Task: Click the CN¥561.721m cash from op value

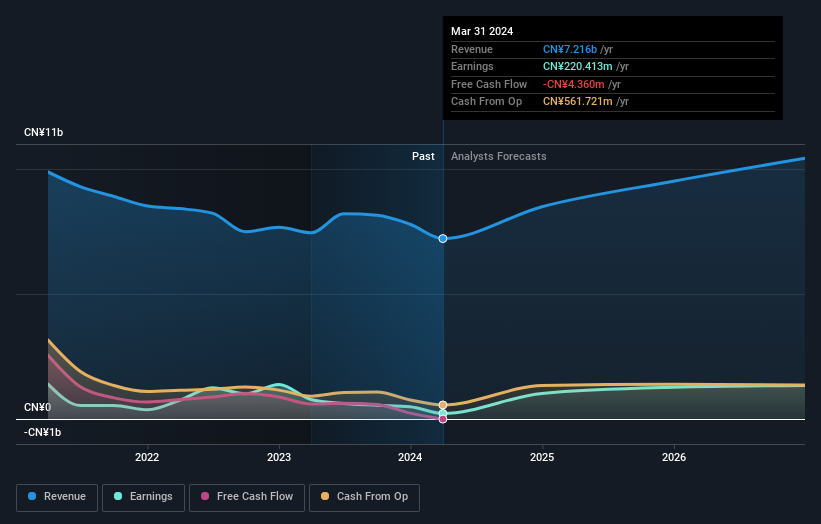Action: click(x=578, y=102)
